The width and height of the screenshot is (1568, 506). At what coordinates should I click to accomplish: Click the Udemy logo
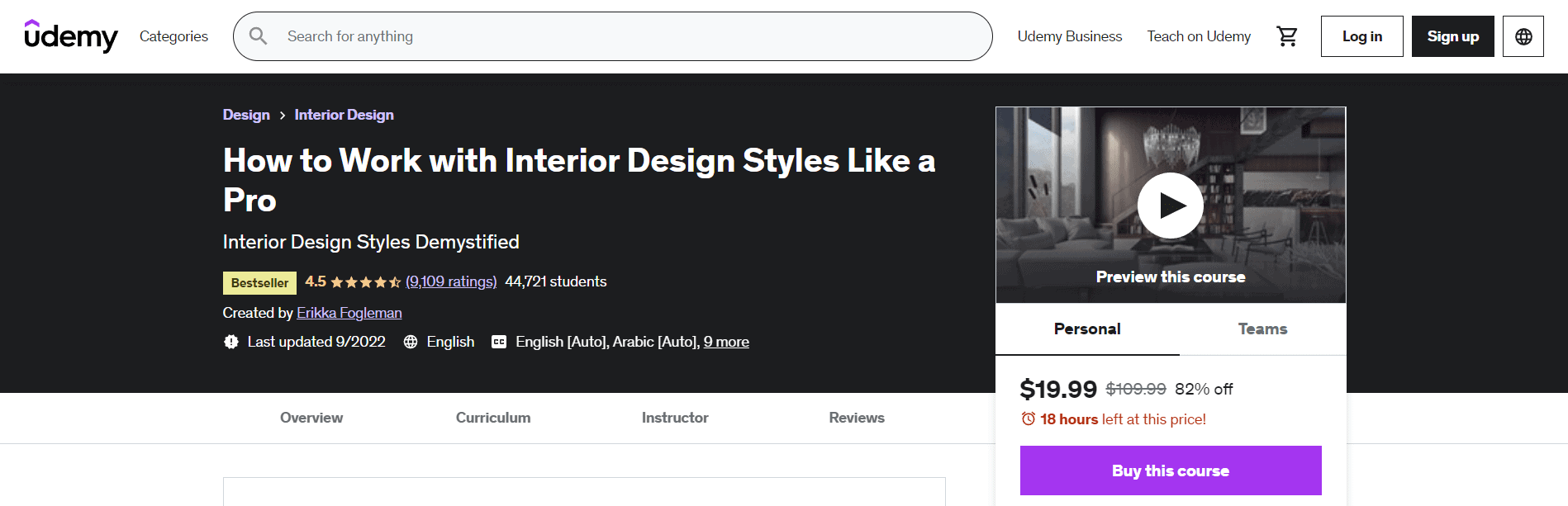[71, 36]
